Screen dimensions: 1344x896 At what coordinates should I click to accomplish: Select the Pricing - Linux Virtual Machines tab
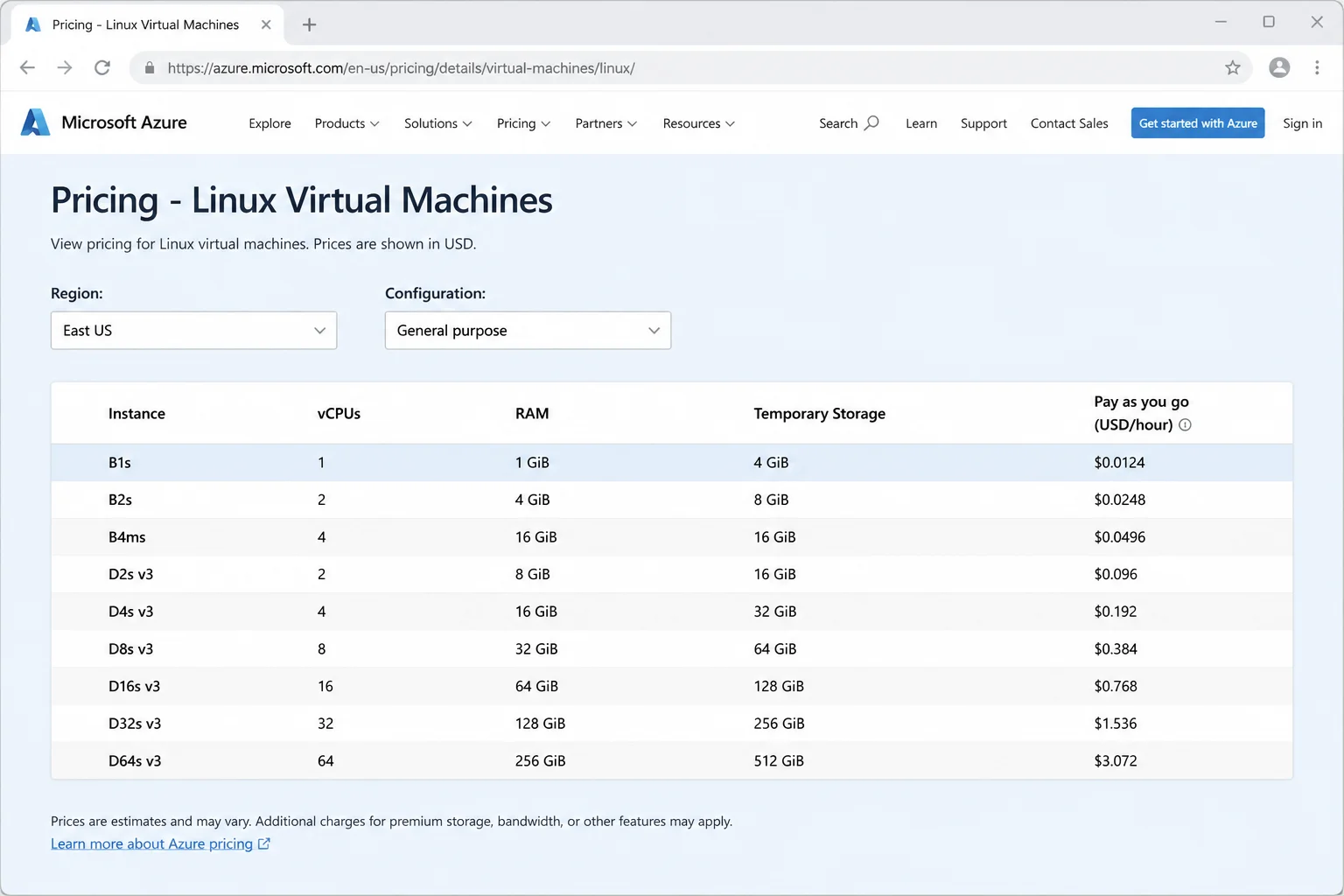pos(145,24)
